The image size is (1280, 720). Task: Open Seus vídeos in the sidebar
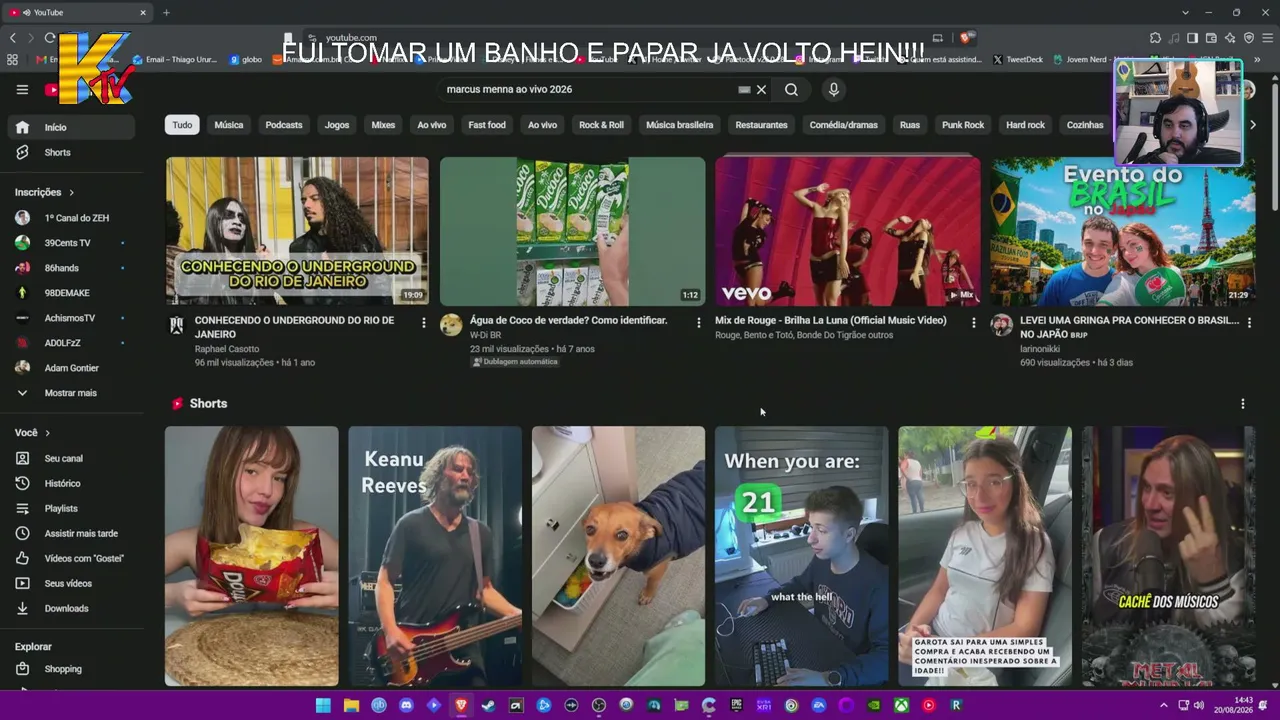70,583
